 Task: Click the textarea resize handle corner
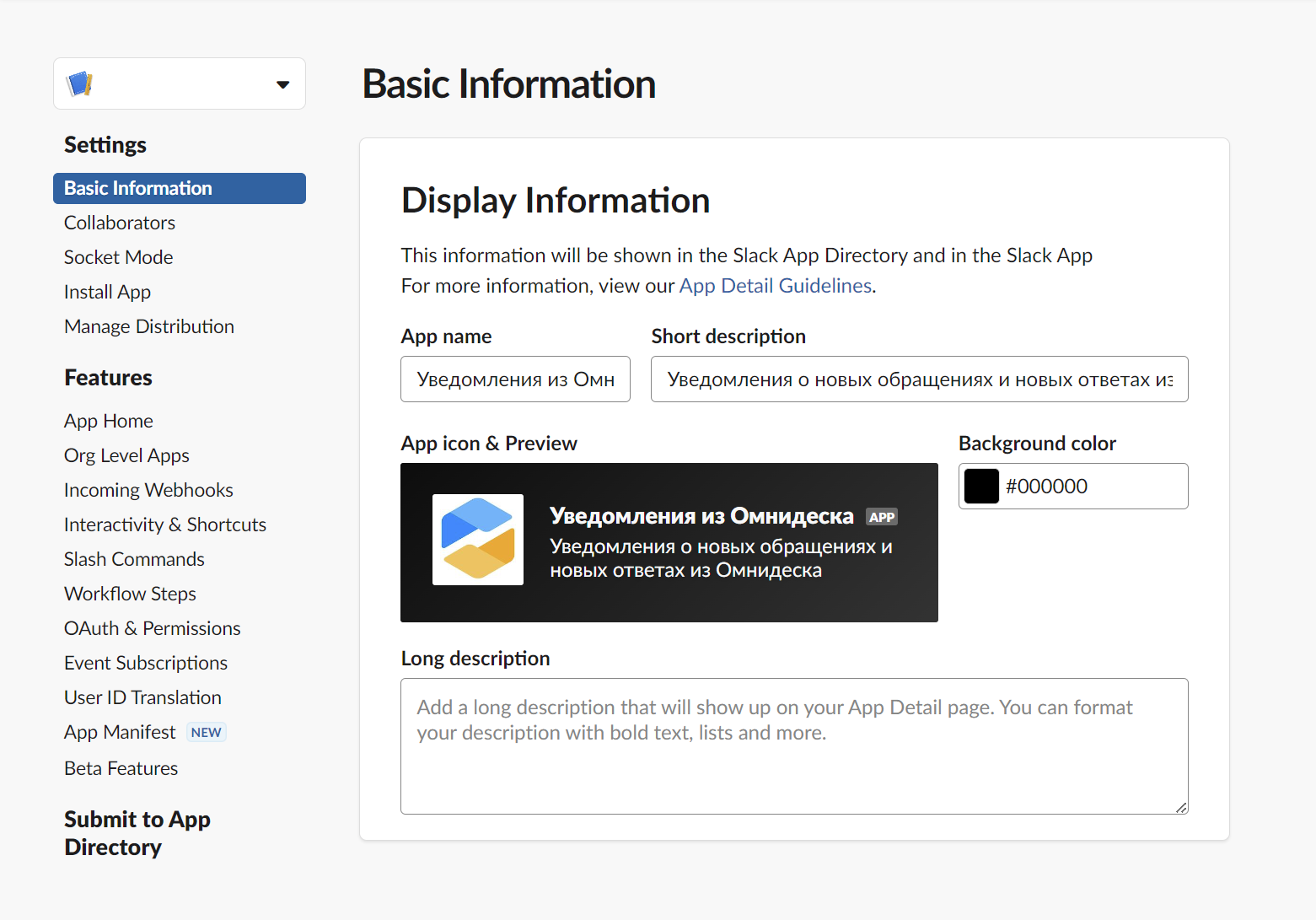pos(1181,808)
